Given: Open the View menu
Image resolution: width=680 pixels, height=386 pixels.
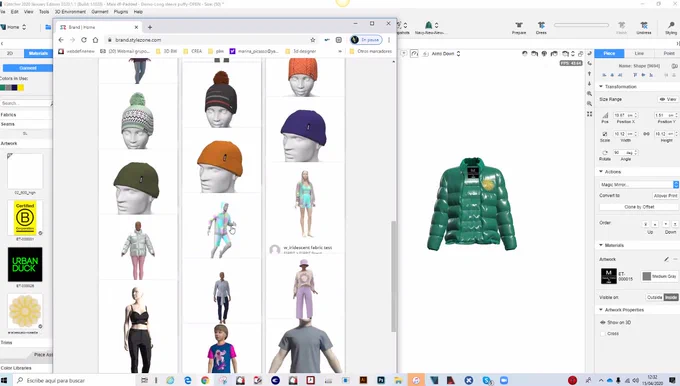Looking at the screenshot, I should click(29, 12).
